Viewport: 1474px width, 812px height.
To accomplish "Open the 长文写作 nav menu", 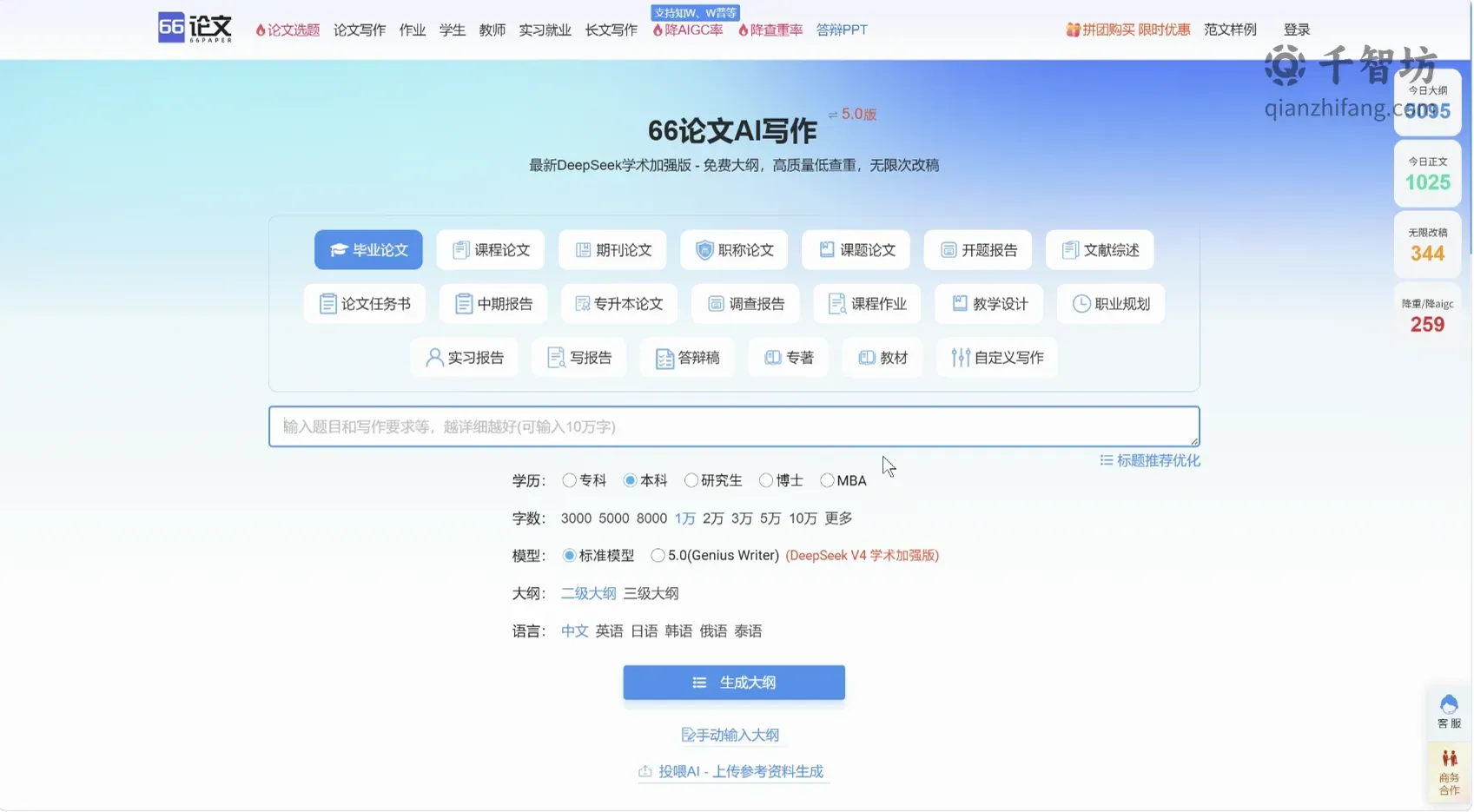I will pos(611,30).
